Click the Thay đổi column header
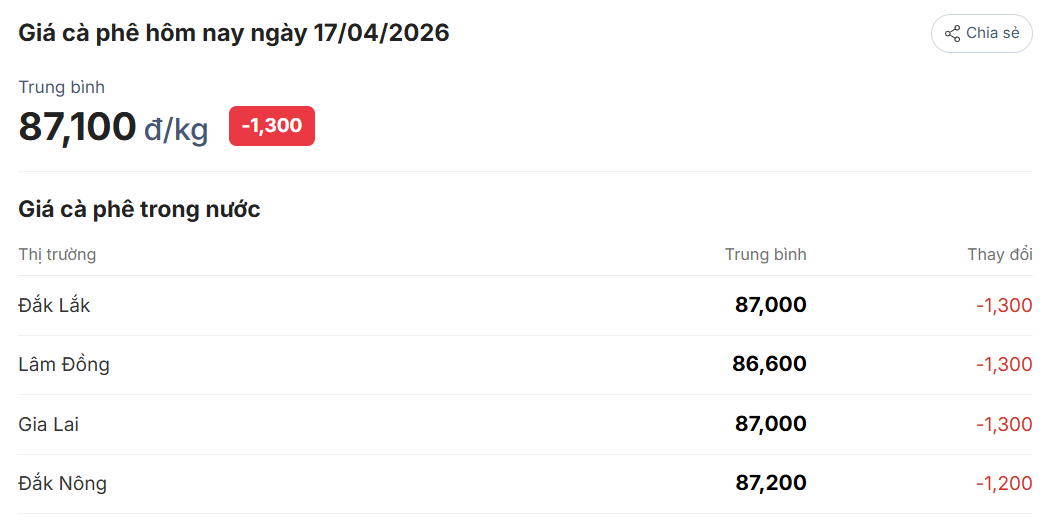The image size is (1055, 517). [999, 254]
